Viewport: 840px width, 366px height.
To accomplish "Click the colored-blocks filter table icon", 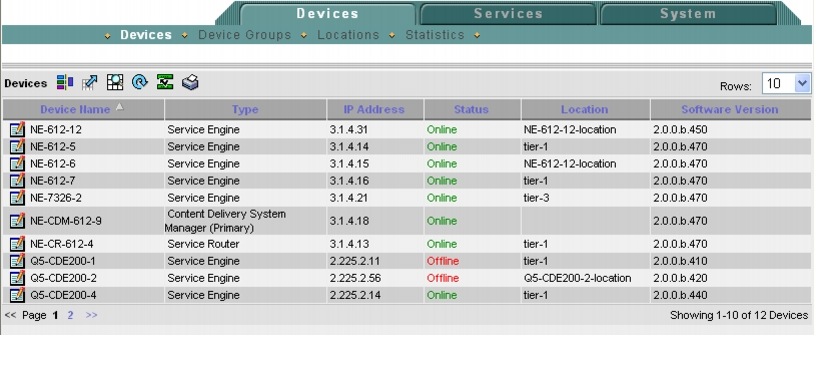I will (65, 82).
